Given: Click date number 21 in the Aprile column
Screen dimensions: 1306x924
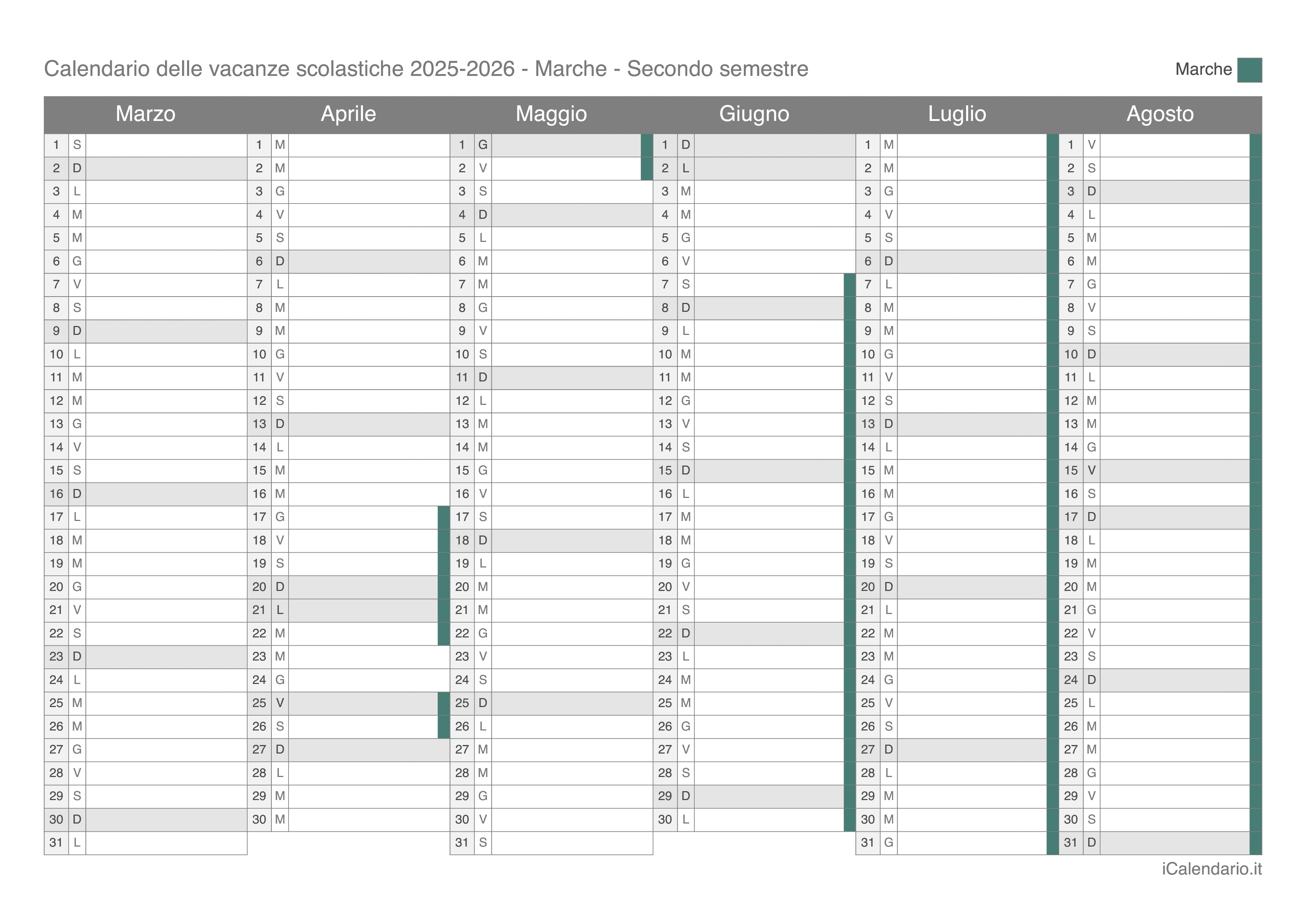Looking at the screenshot, I should tap(259, 610).
